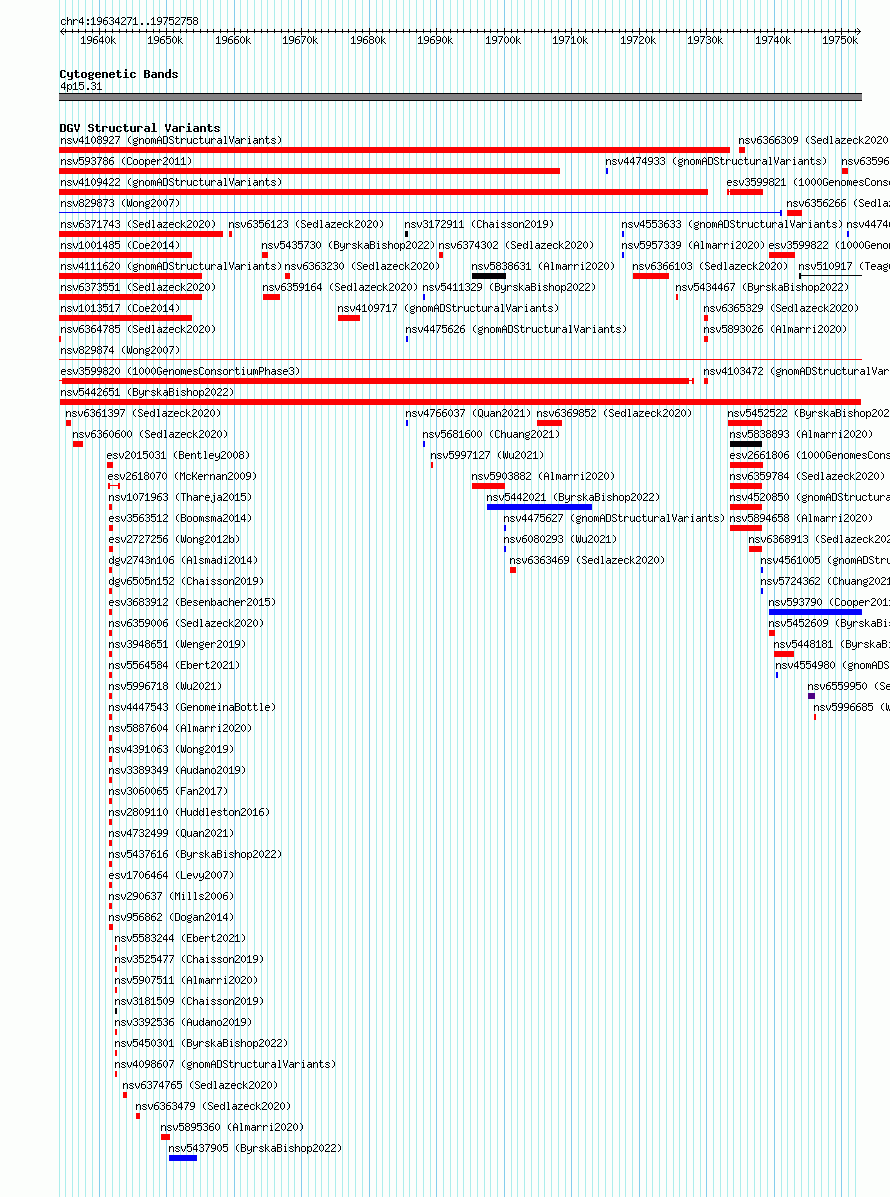Click variant label nsv4108927 (gnomADStructuralVariants)

(x=171, y=140)
